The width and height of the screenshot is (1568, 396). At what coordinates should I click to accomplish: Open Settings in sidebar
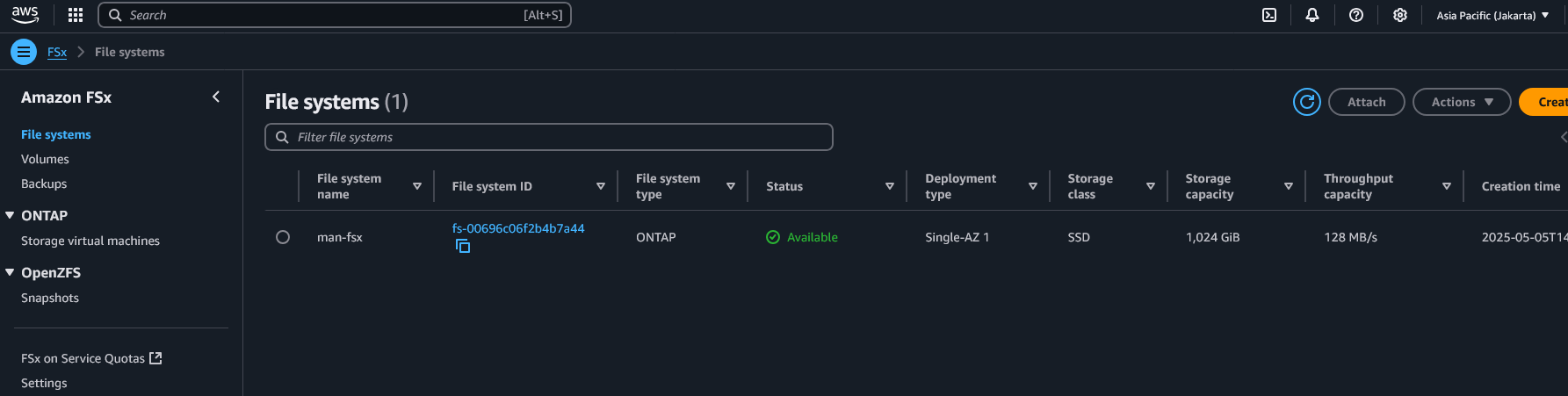(44, 383)
